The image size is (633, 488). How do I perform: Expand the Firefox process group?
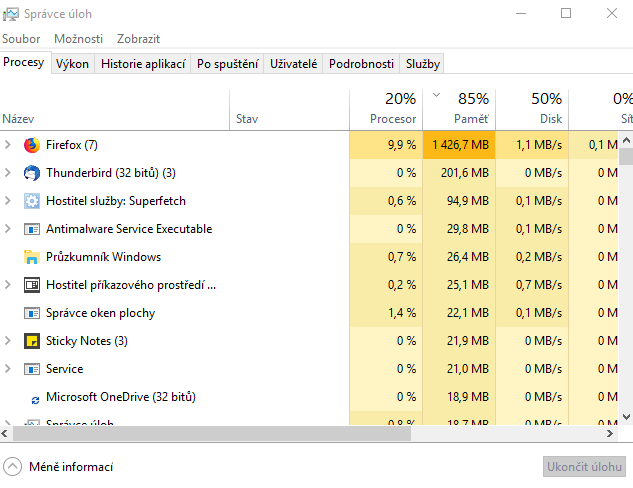click(x=8, y=145)
